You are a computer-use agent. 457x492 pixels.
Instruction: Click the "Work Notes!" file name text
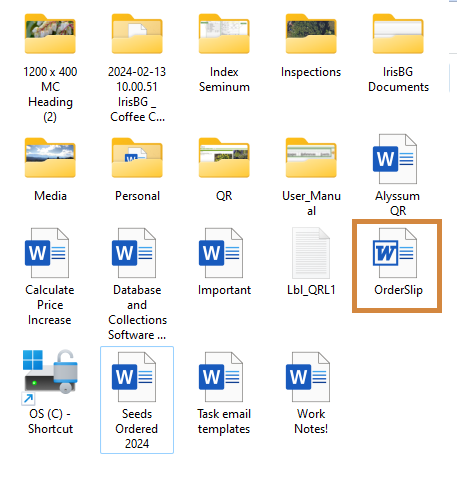point(311,421)
